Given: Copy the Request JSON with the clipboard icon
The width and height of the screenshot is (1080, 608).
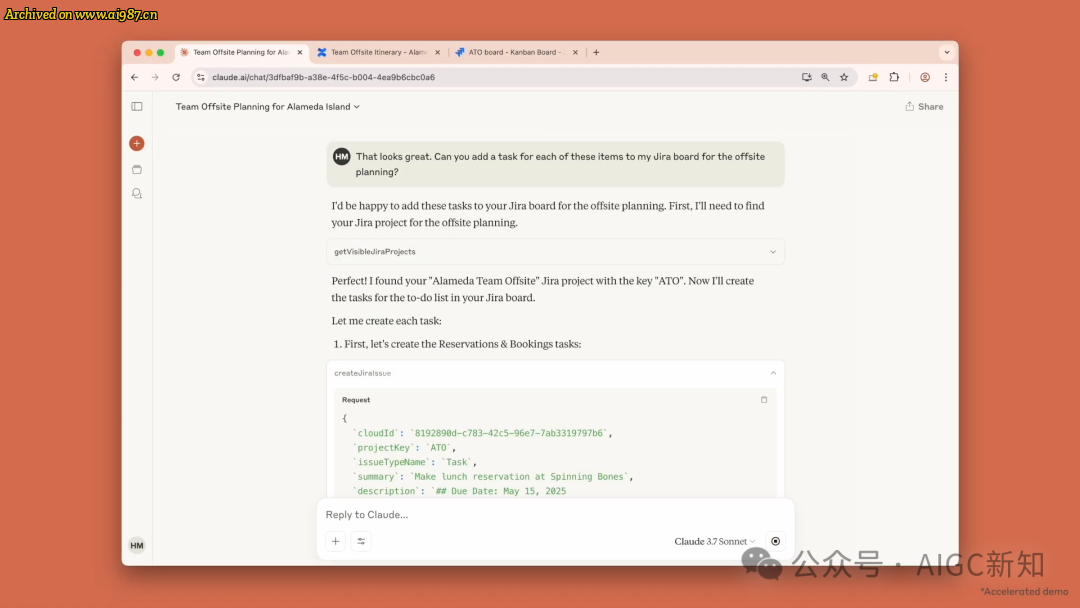Looking at the screenshot, I should pos(764,399).
